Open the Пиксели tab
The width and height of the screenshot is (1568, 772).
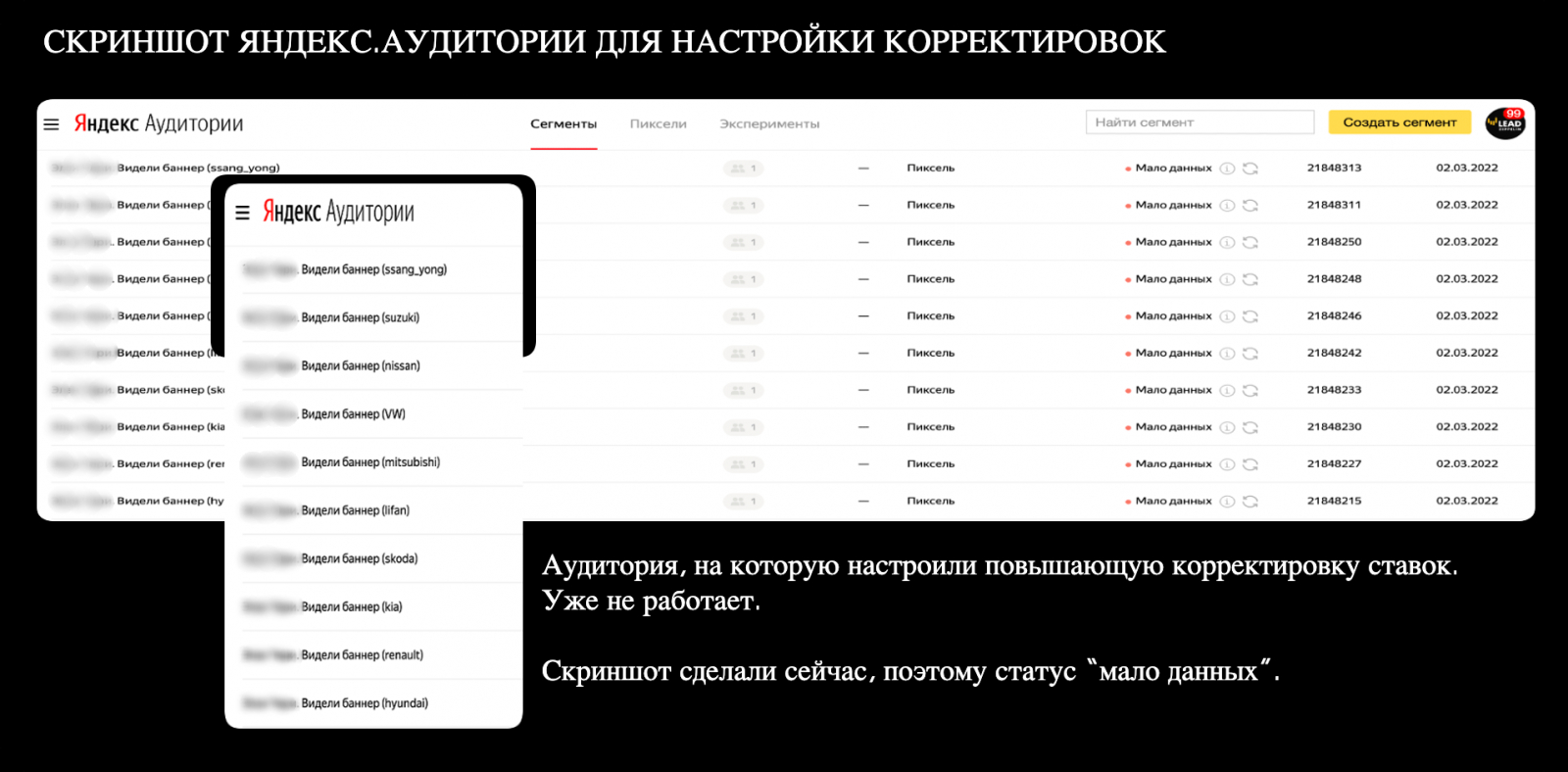point(658,124)
